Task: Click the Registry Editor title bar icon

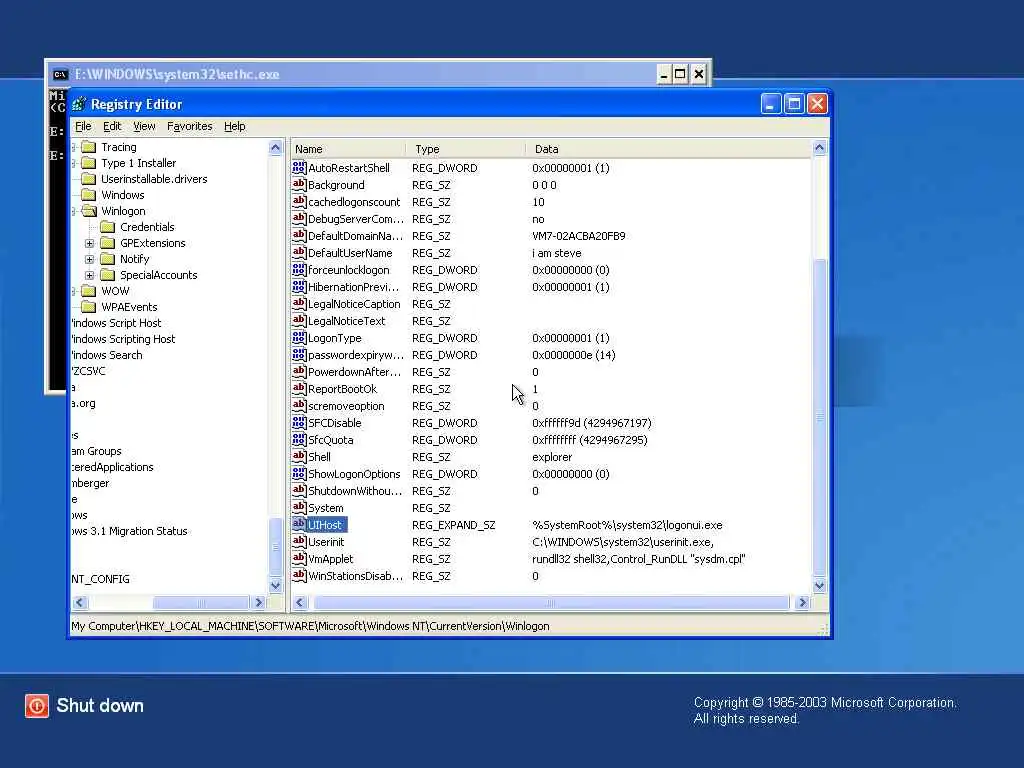Action: (79, 104)
